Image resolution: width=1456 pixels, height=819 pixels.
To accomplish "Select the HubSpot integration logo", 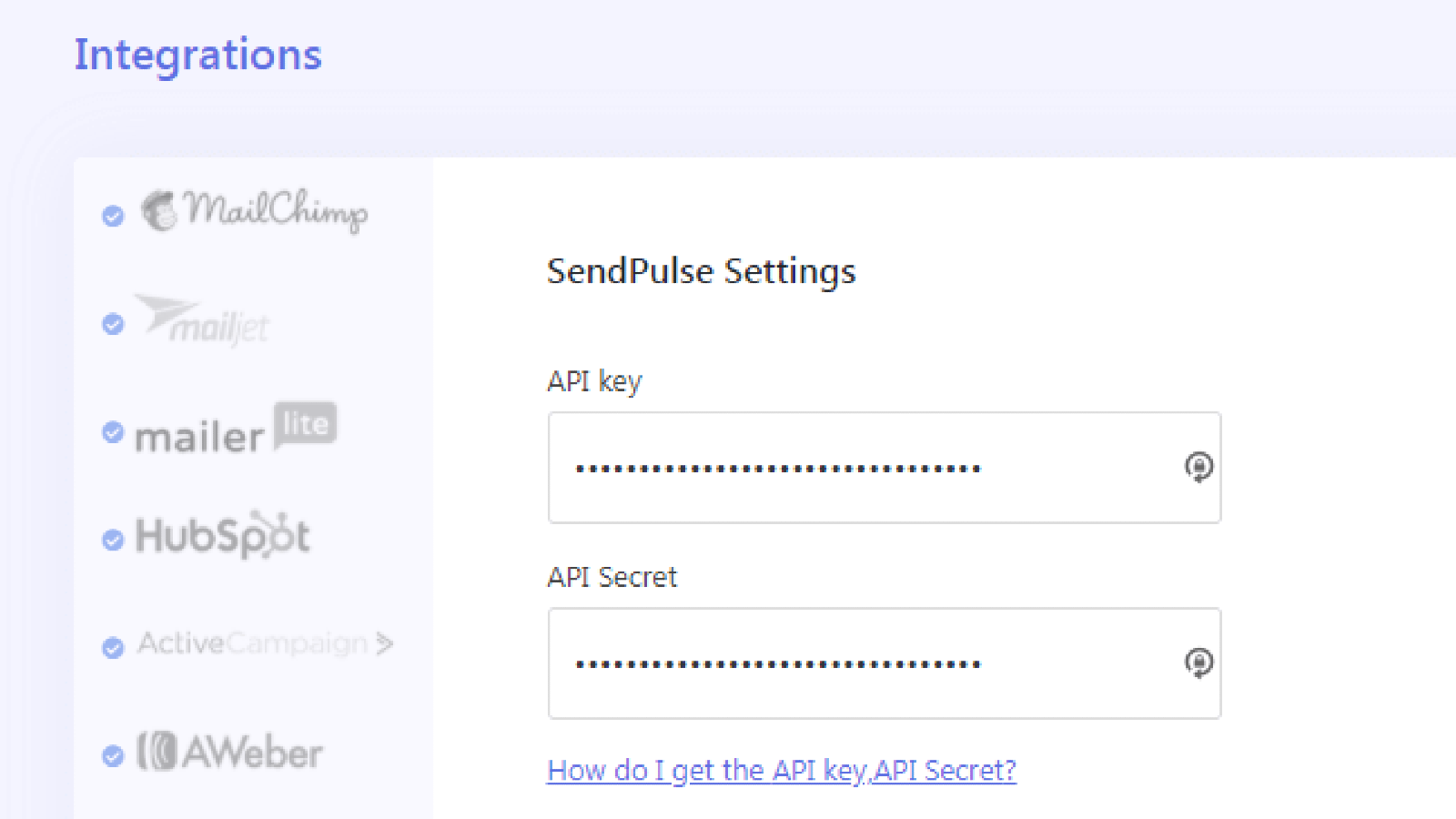I will coord(223,537).
